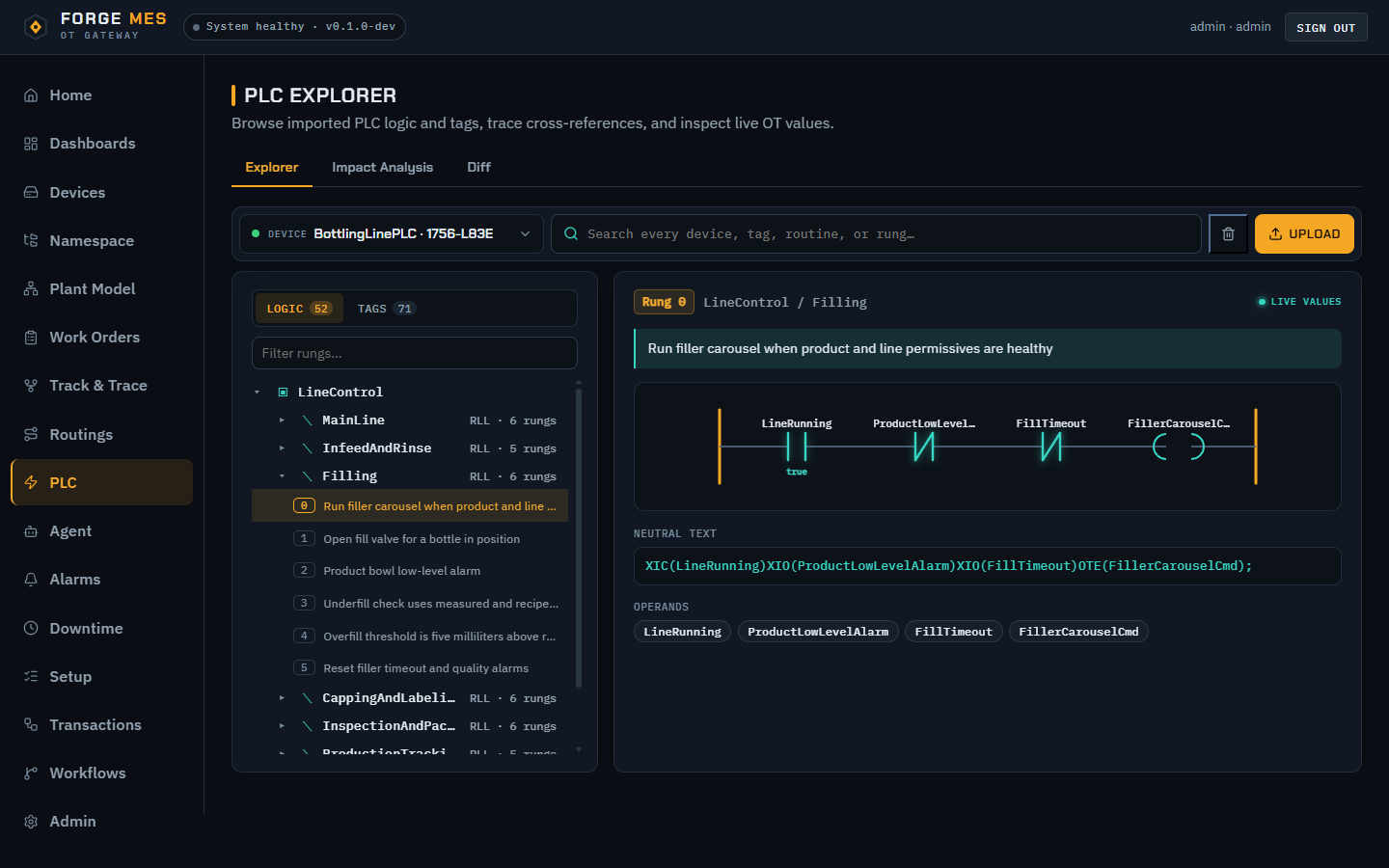Click the LineControl / Filling breadcrumb
Viewport: 1389px width, 868px height.
(785, 303)
